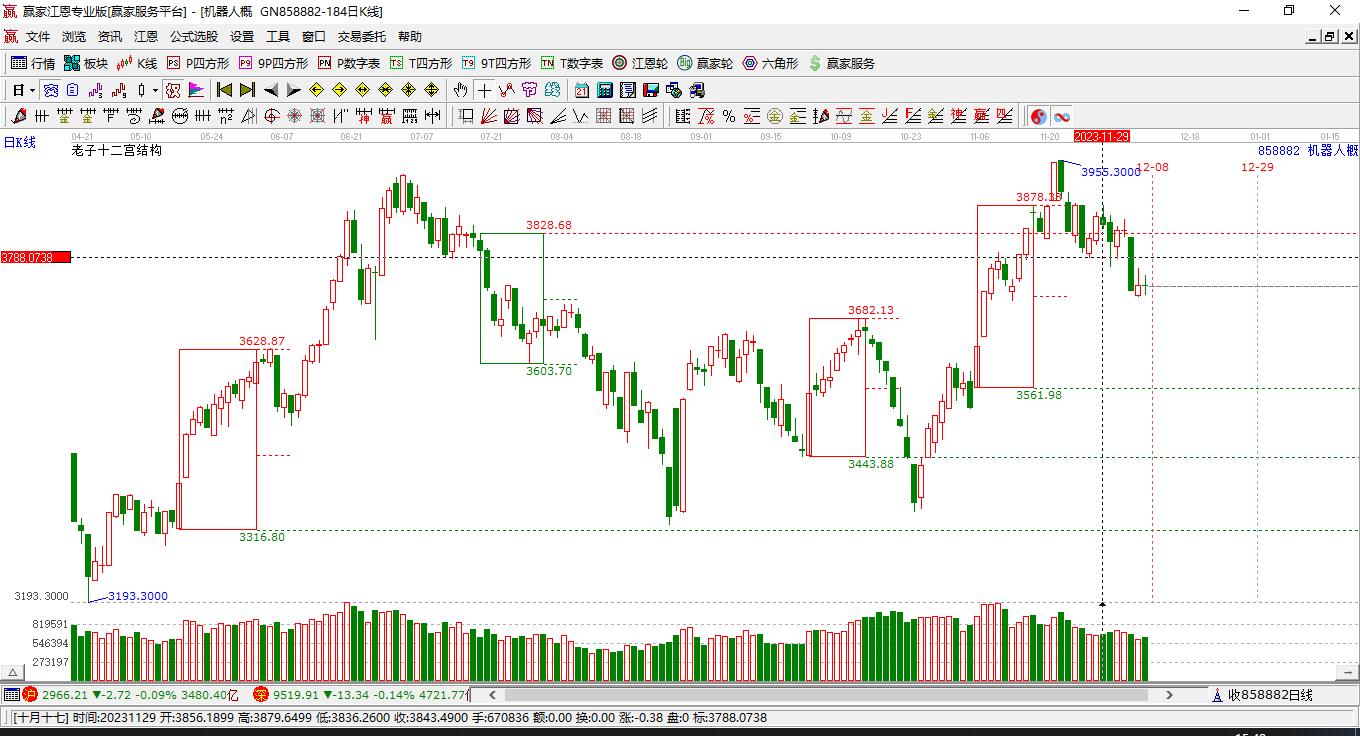Click the 老子十二宫结构 indicator label

[116, 151]
